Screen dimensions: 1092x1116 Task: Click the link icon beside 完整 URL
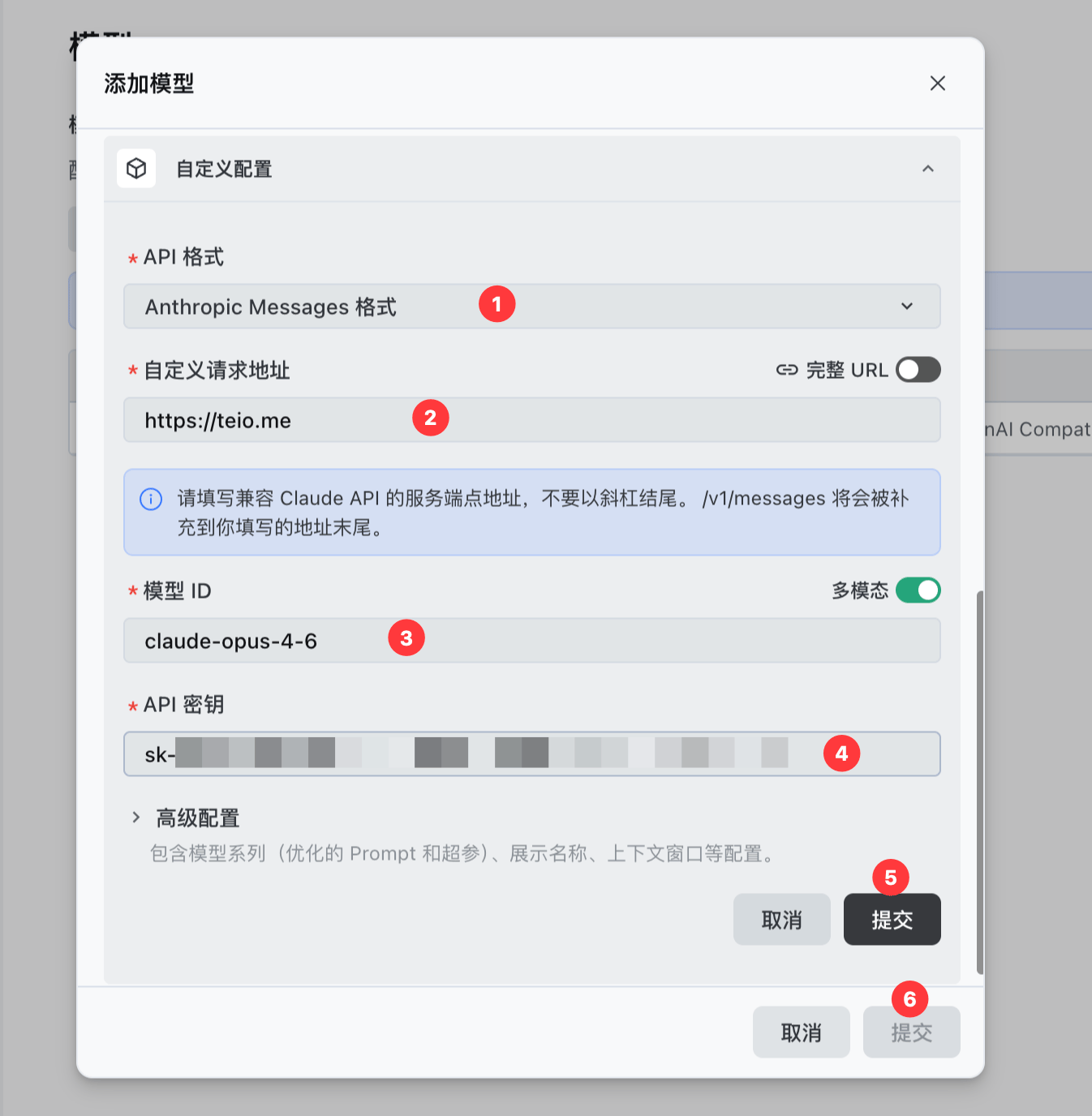(x=787, y=370)
